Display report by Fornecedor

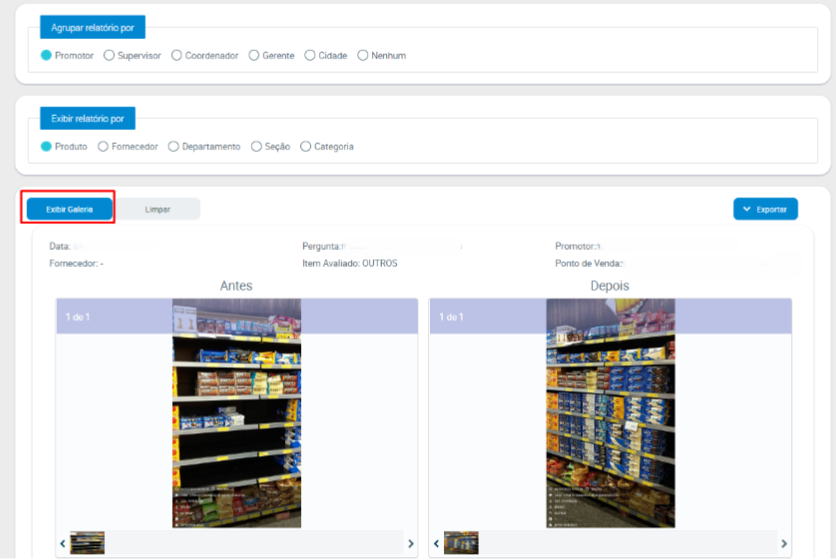pos(103,147)
